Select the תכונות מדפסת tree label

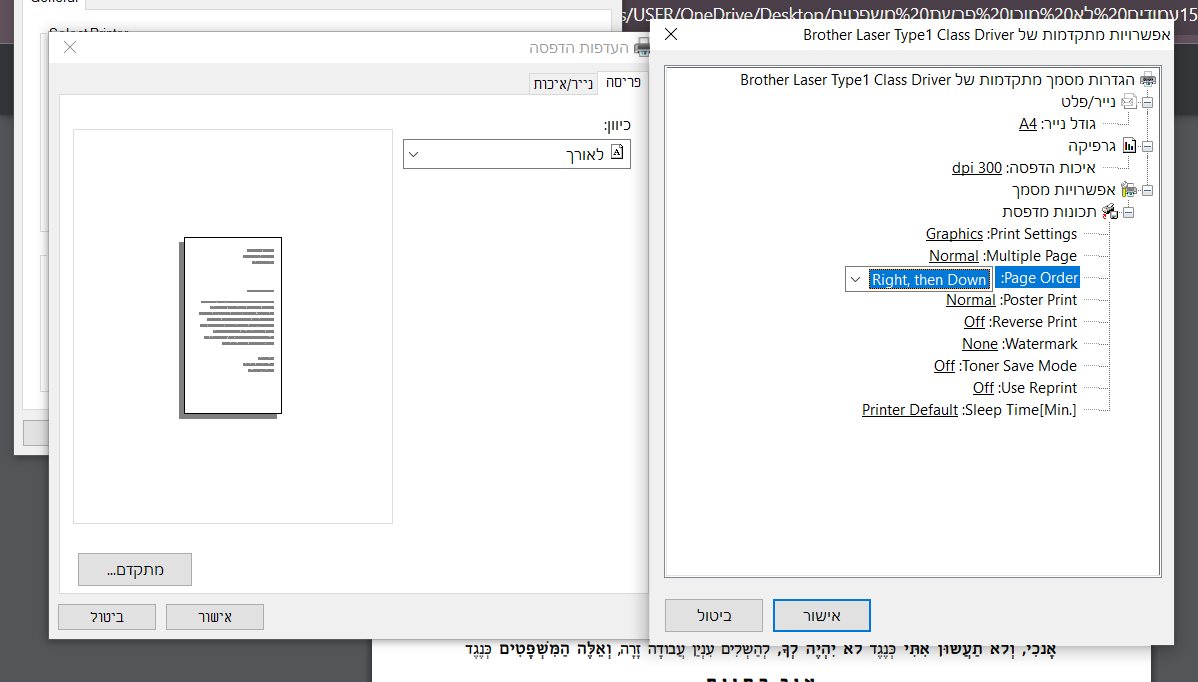(1049, 212)
